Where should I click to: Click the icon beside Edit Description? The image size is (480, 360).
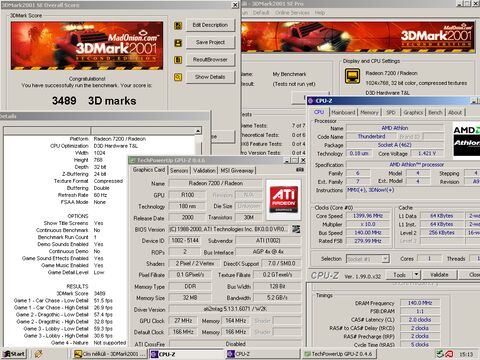tap(178, 25)
